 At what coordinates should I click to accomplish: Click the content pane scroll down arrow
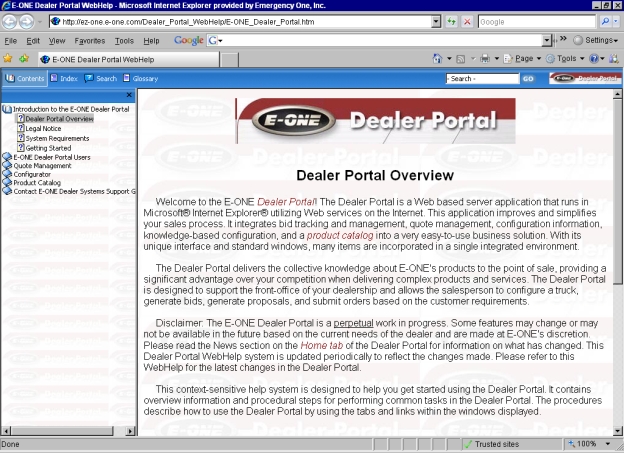point(617,431)
